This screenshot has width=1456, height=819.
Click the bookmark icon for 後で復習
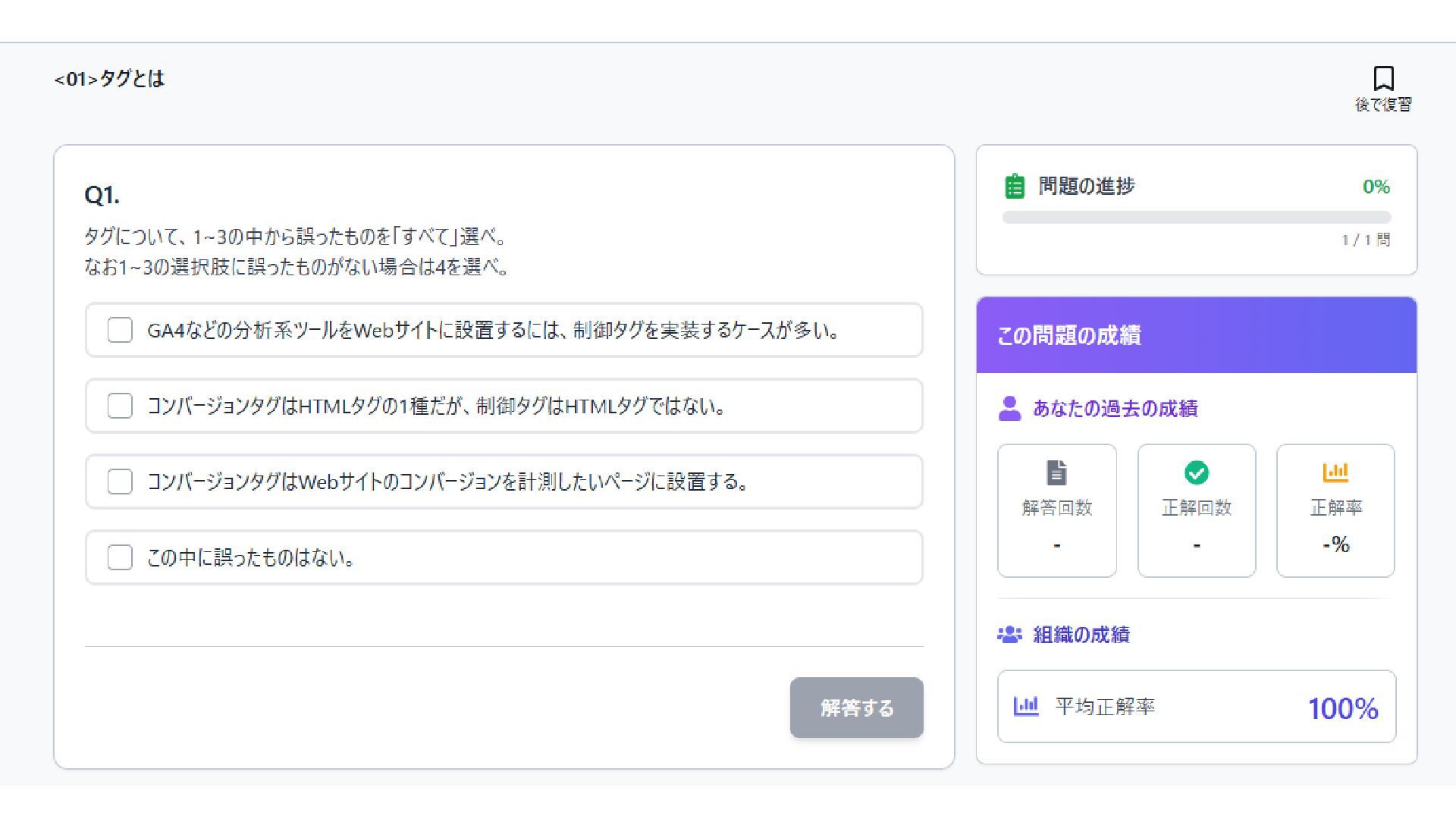point(1383,79)
